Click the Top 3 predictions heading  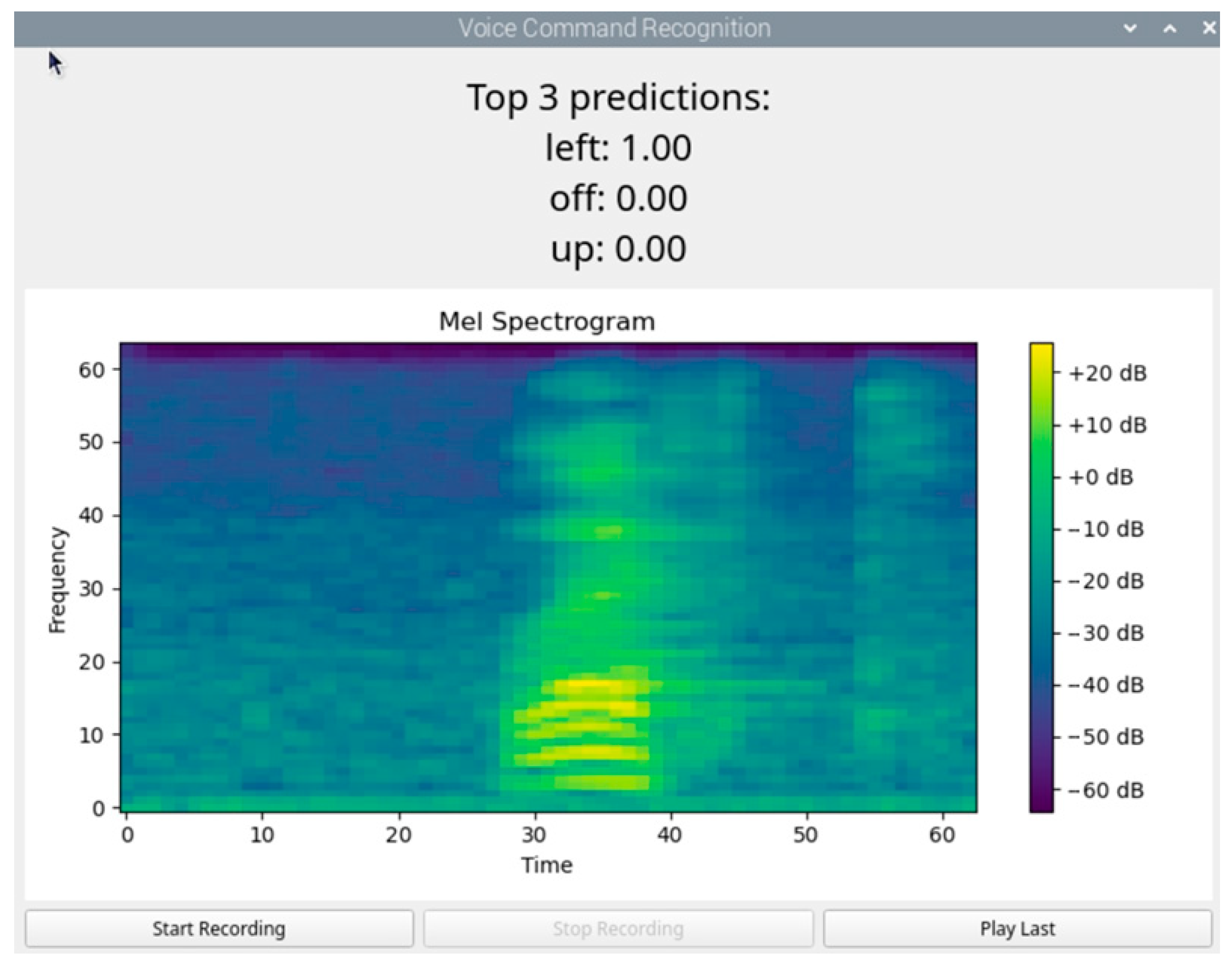coord(618,97)
